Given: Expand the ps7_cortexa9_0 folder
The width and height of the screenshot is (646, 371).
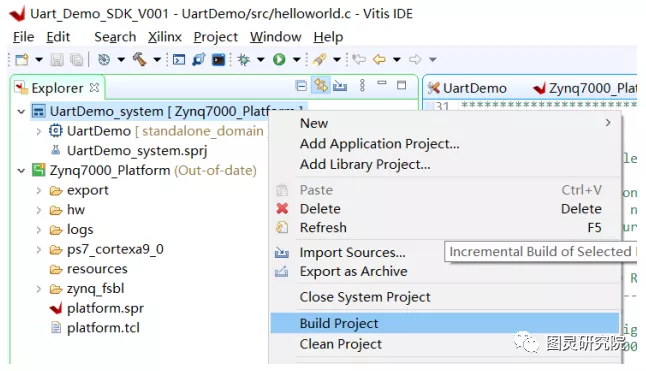Looking at the screenshot, I should pos(39,250).
